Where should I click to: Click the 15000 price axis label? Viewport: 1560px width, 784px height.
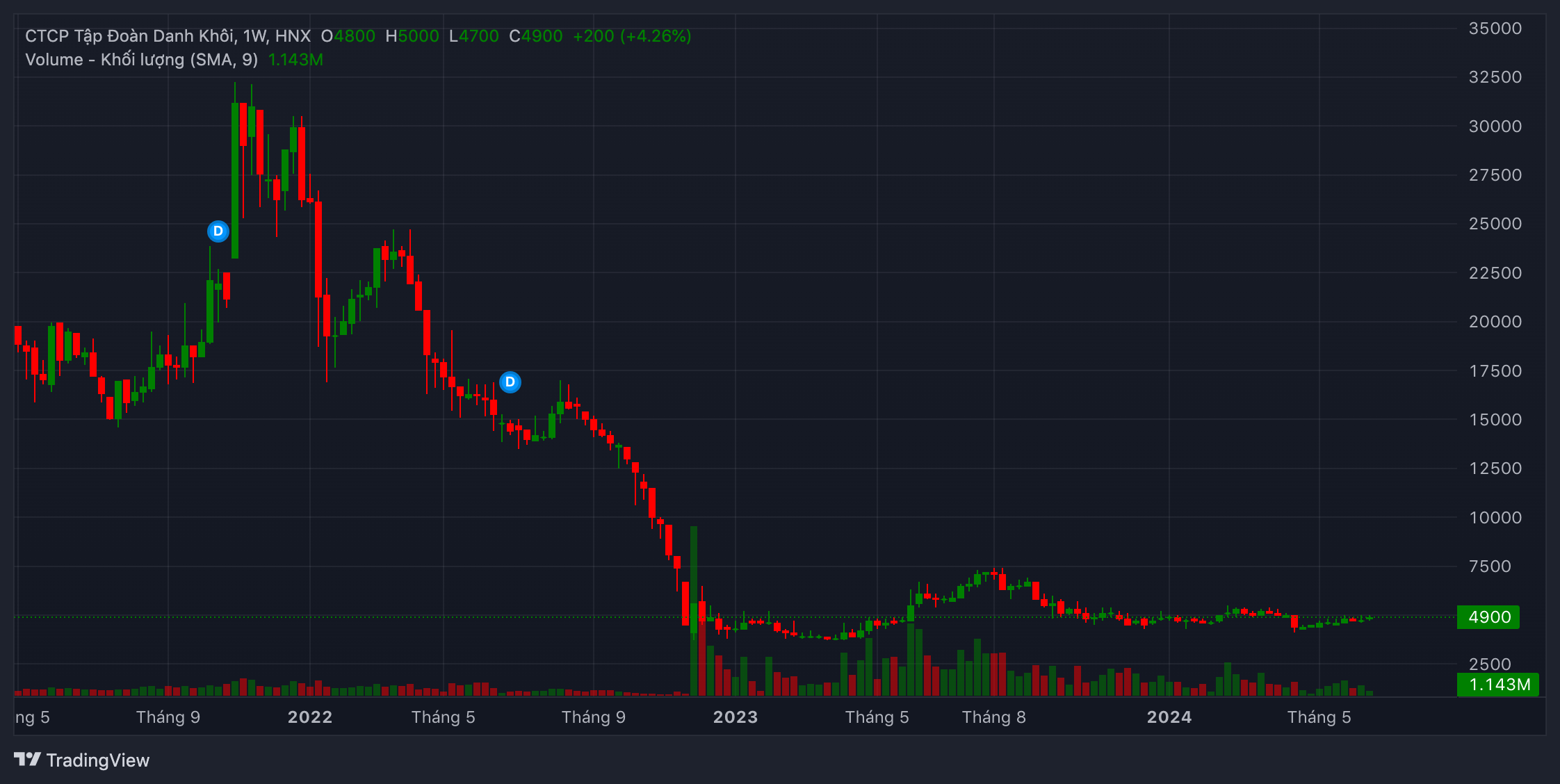pyautogui.click(x=1495, y=420)
